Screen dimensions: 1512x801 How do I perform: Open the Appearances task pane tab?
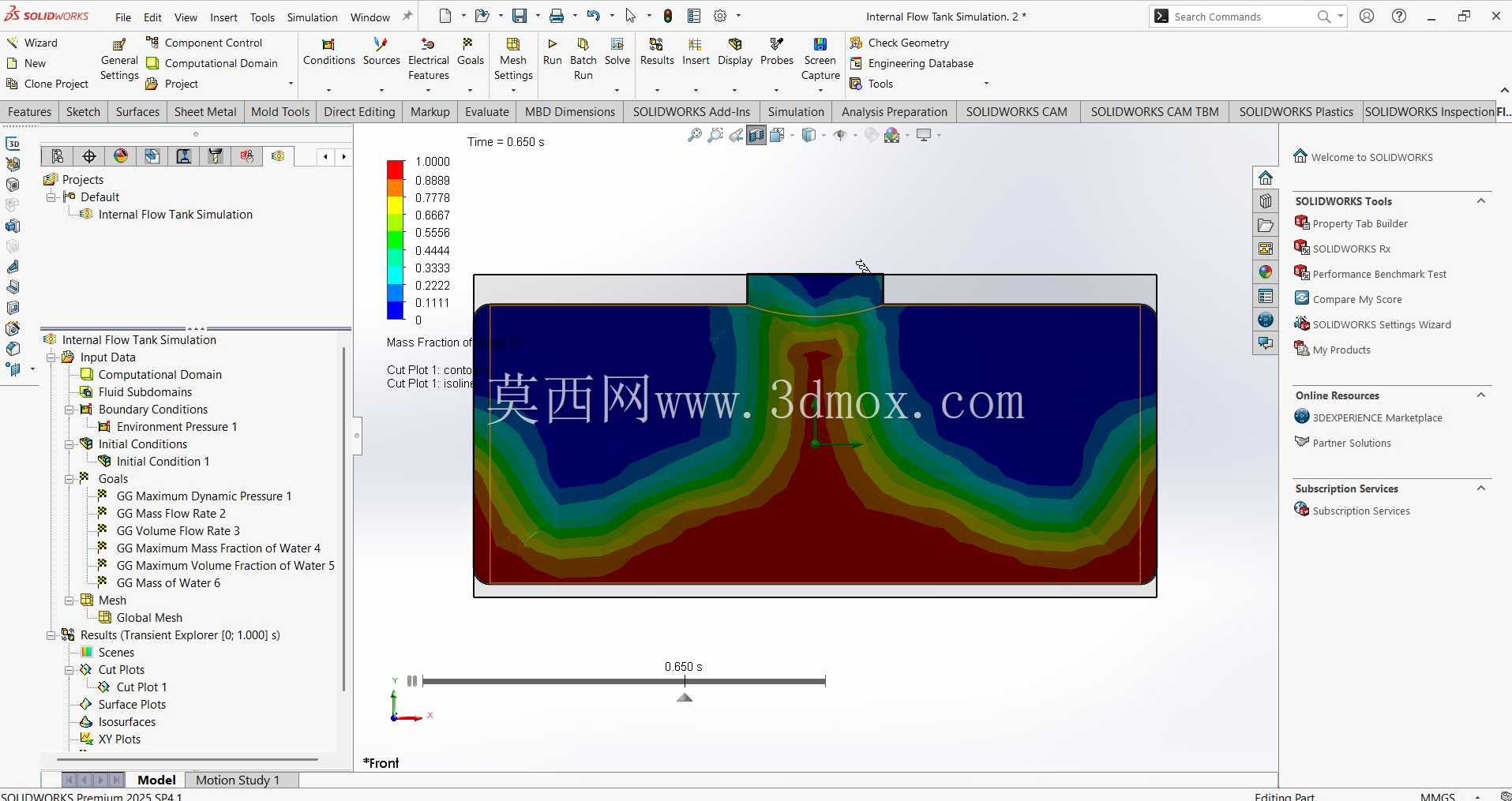pyautogui.click(x=1266, y=272)
